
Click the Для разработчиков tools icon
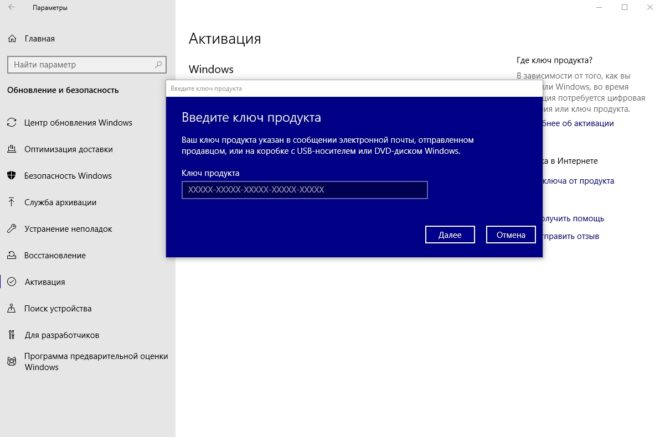[x=12, y=335]
